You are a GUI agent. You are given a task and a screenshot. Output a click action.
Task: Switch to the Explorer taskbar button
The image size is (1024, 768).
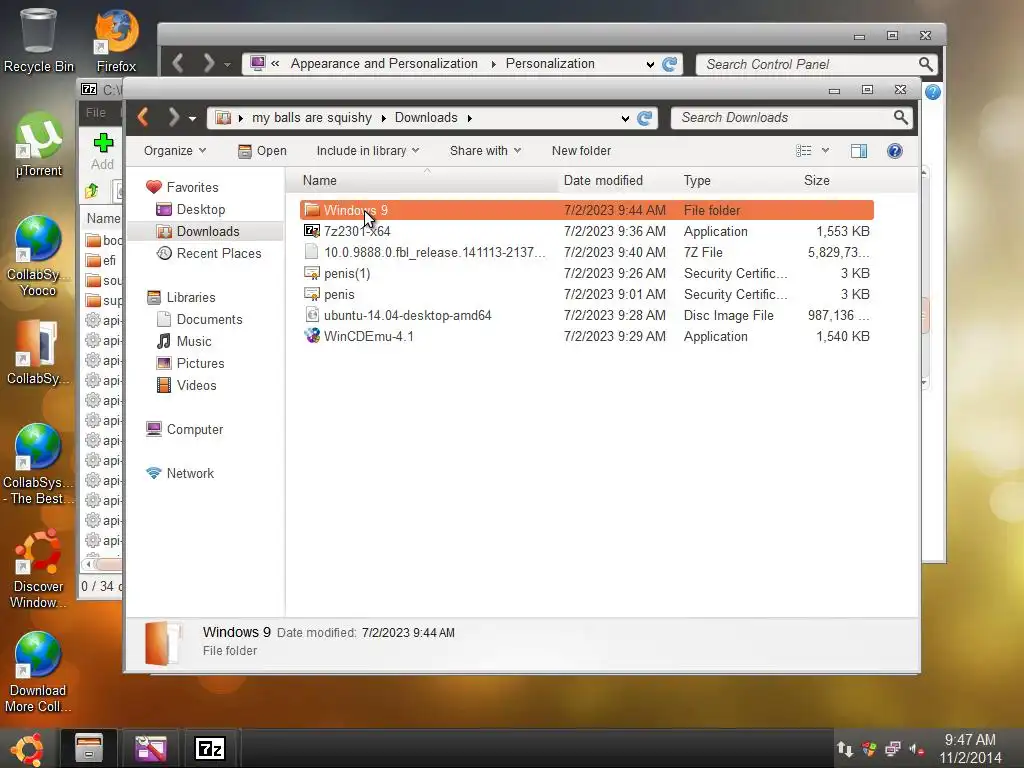click(89, 748)
